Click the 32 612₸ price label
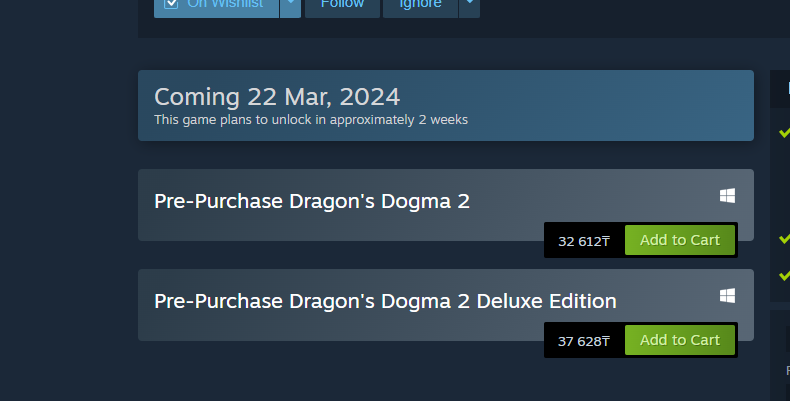 (x=584, y=241)
